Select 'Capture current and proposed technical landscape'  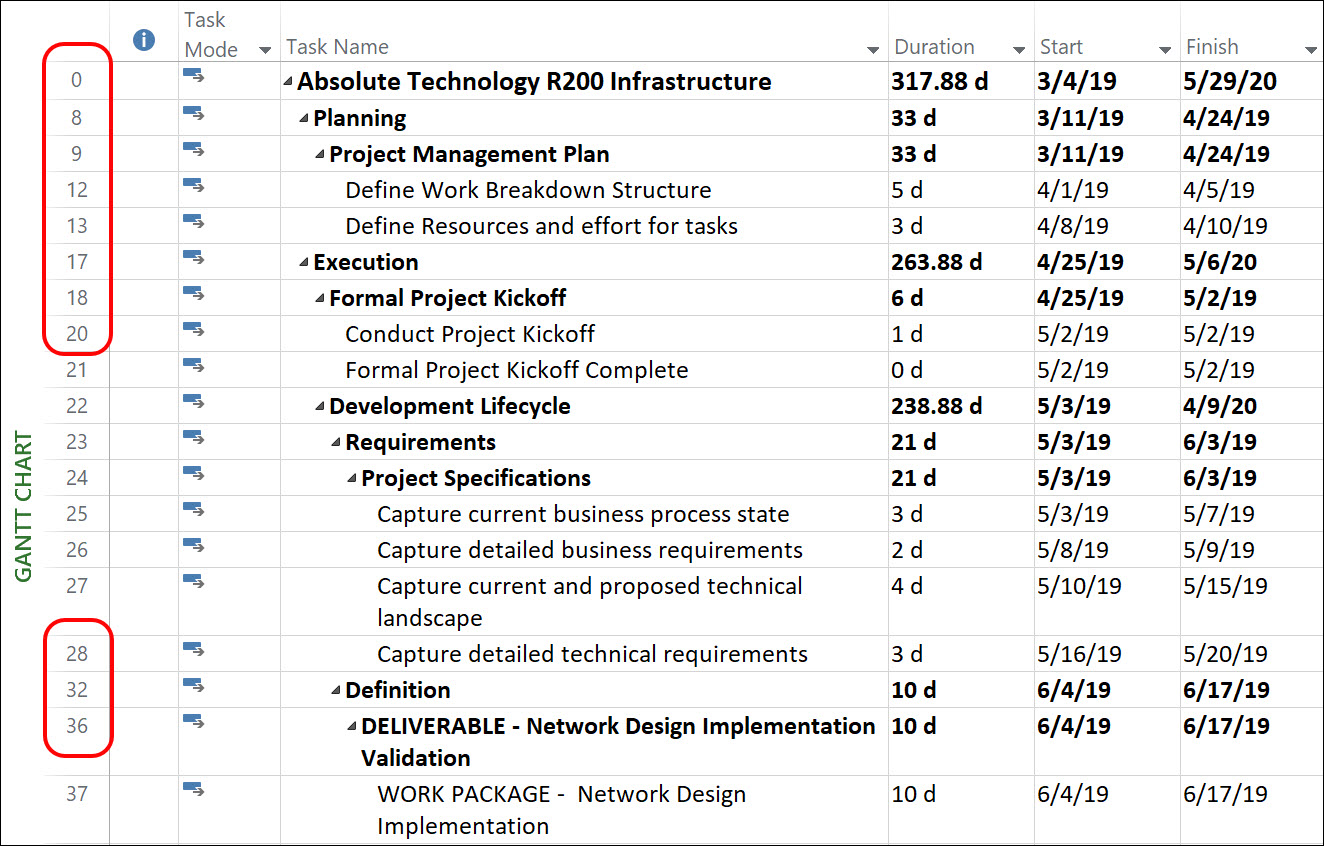click(590, 602)
